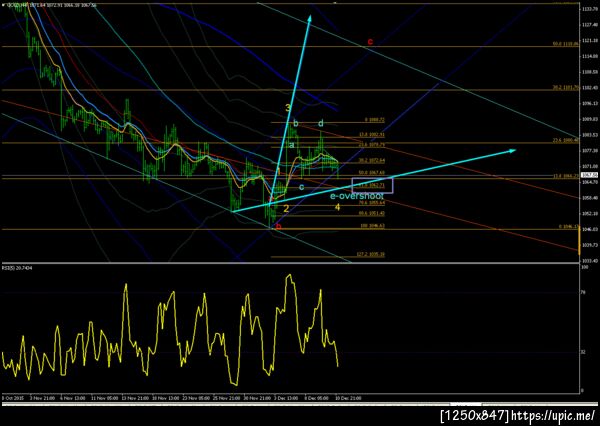
Task: Click the Fibonacci "100 1046.63" level label
Action: point(373,226)
